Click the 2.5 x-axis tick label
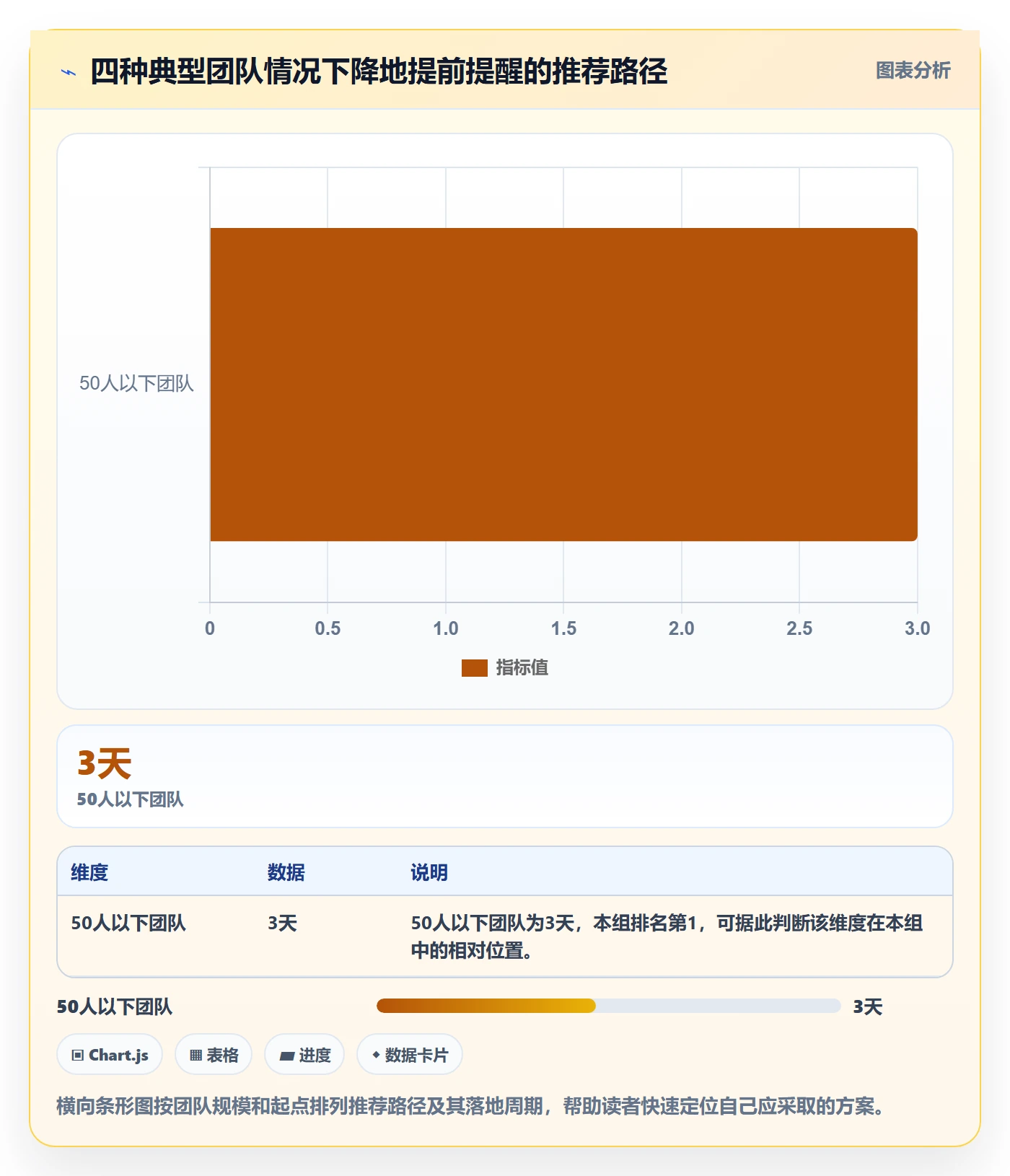 point(799,628)
